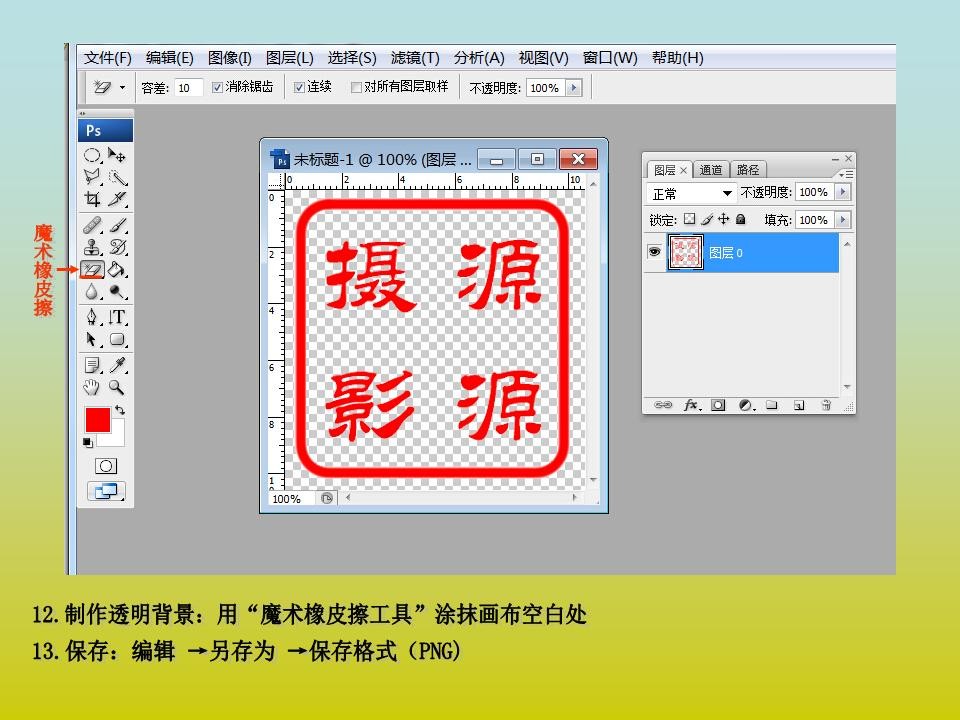960x720 pixels.
Task: Open the Layers panel options menu
Action: 846,174
